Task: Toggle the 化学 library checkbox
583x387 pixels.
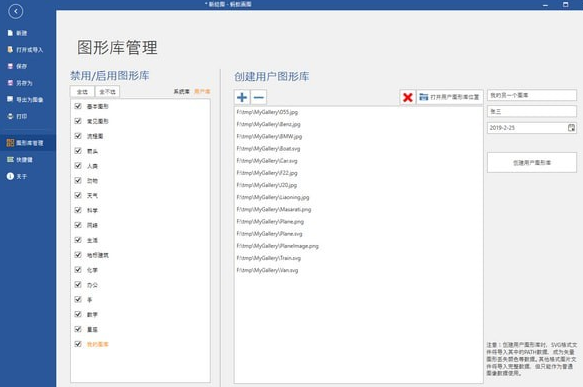Action: tap(78, 270)
